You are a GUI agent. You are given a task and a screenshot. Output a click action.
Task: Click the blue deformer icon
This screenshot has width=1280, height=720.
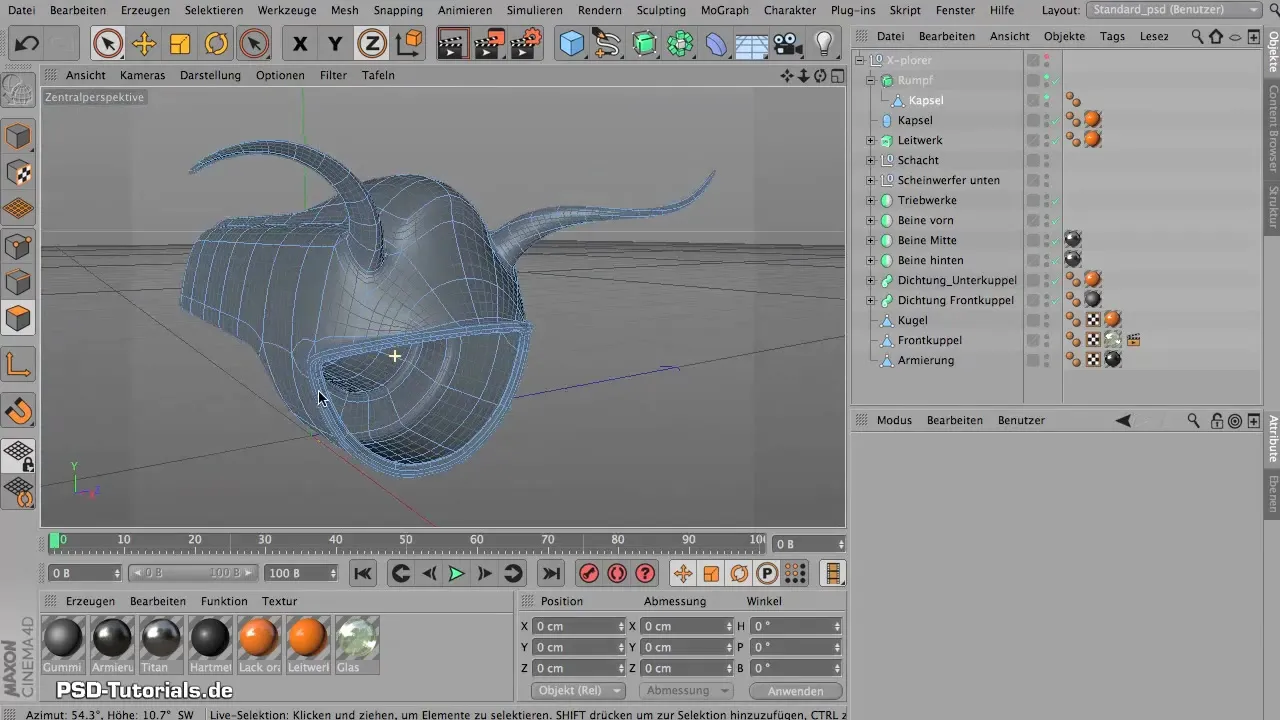click(716, 44)
